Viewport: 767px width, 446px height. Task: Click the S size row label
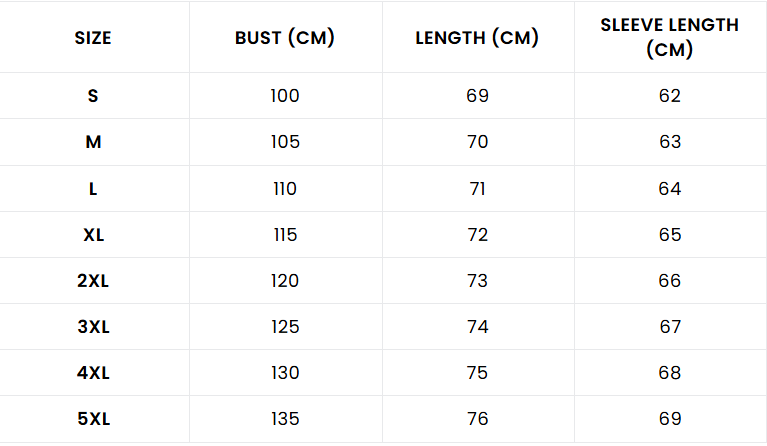(93, 96)
